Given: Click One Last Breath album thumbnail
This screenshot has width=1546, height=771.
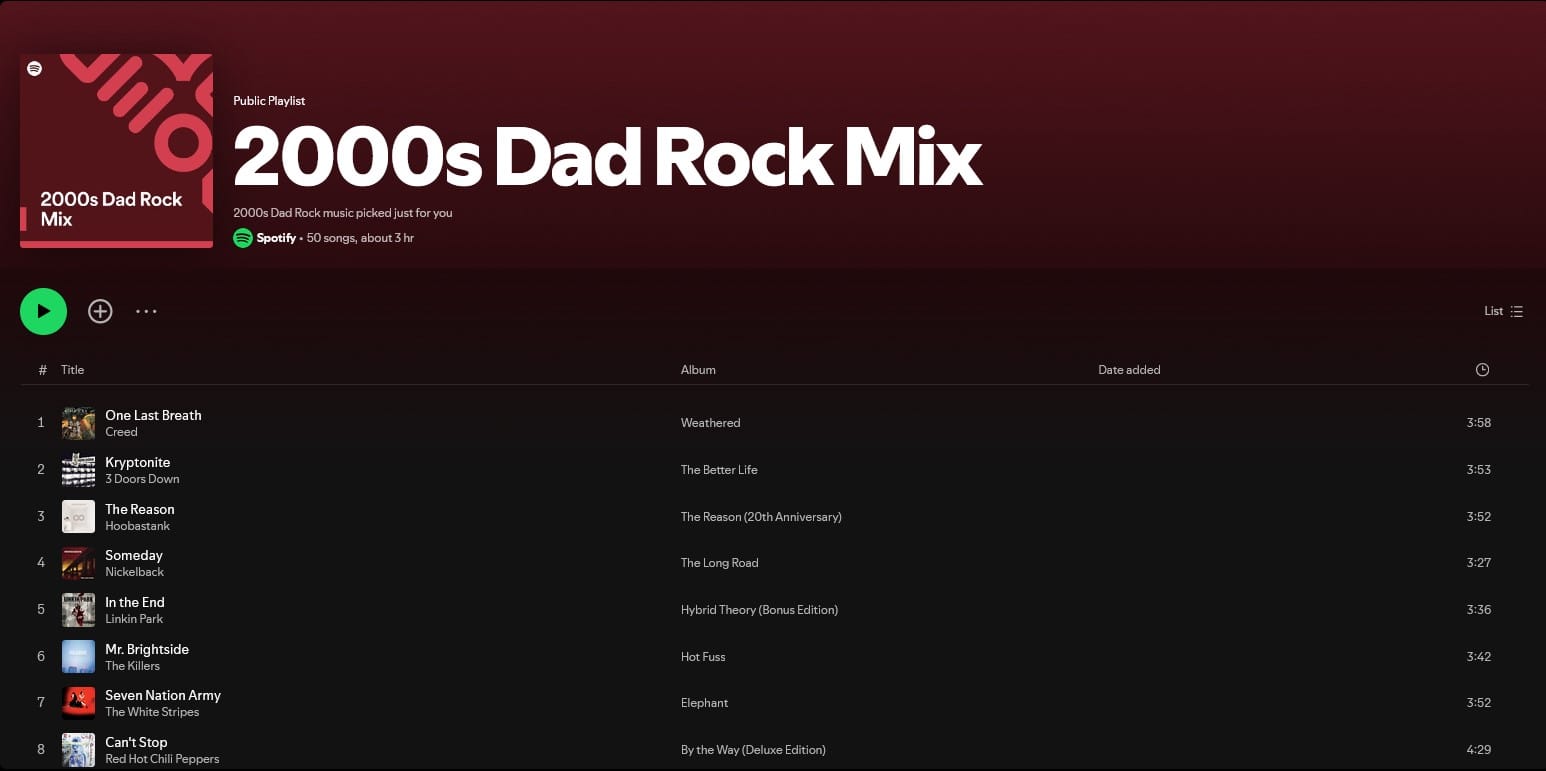Looking at the screenshot, I should (78, 423).
